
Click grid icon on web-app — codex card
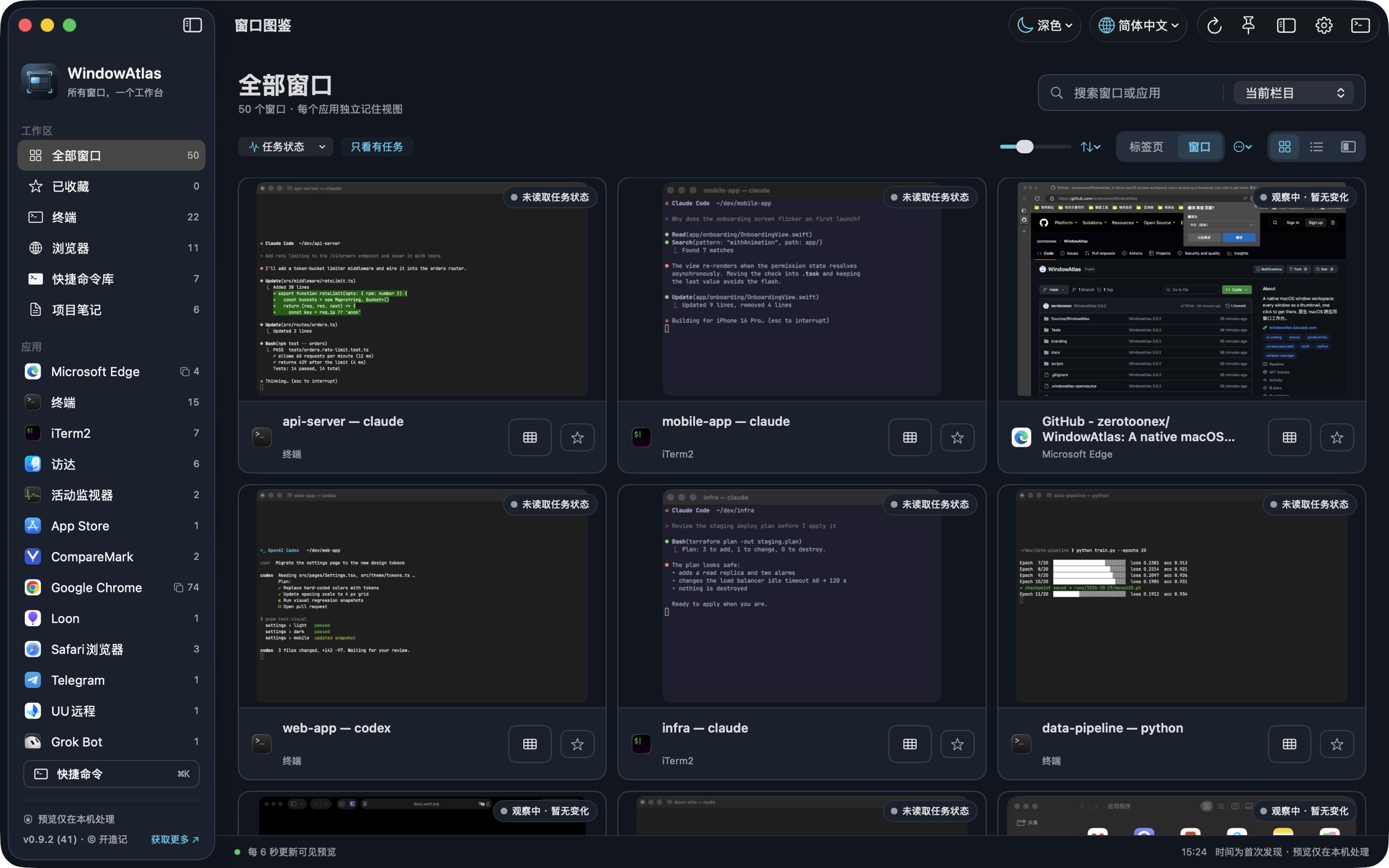[x=530, y=744]
